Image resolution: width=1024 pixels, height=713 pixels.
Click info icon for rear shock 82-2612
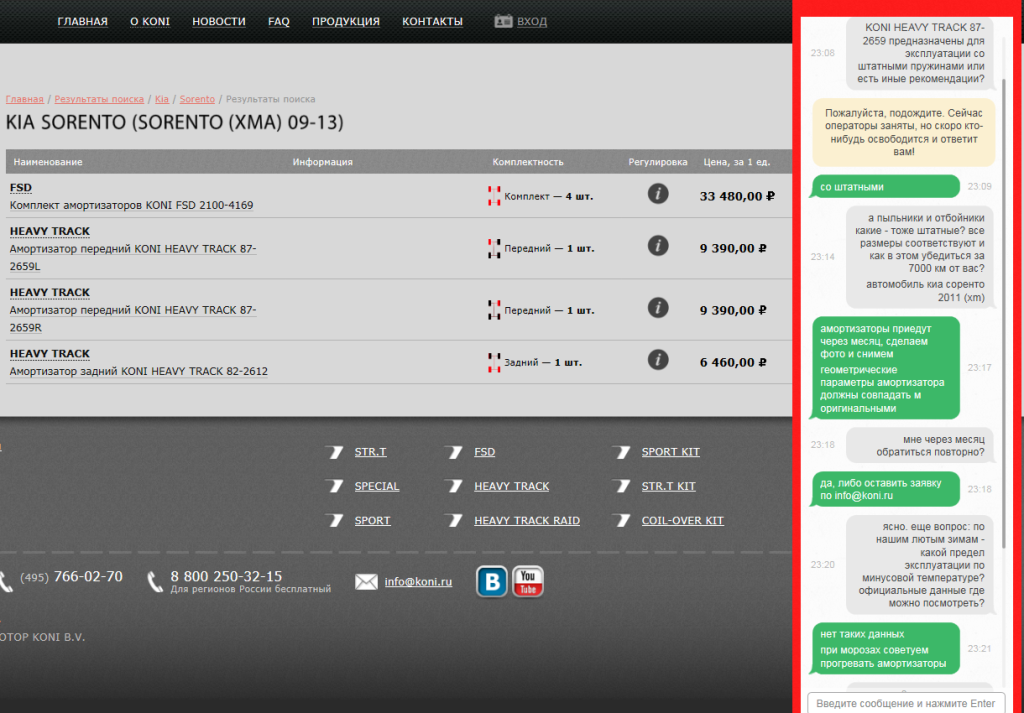pyautogui.click(x=657, y=360)
